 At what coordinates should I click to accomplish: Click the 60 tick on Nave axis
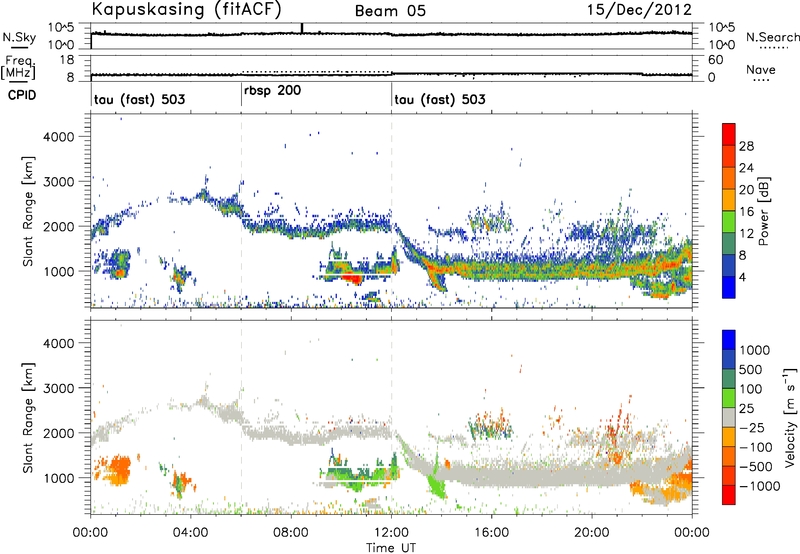[715, 60]
